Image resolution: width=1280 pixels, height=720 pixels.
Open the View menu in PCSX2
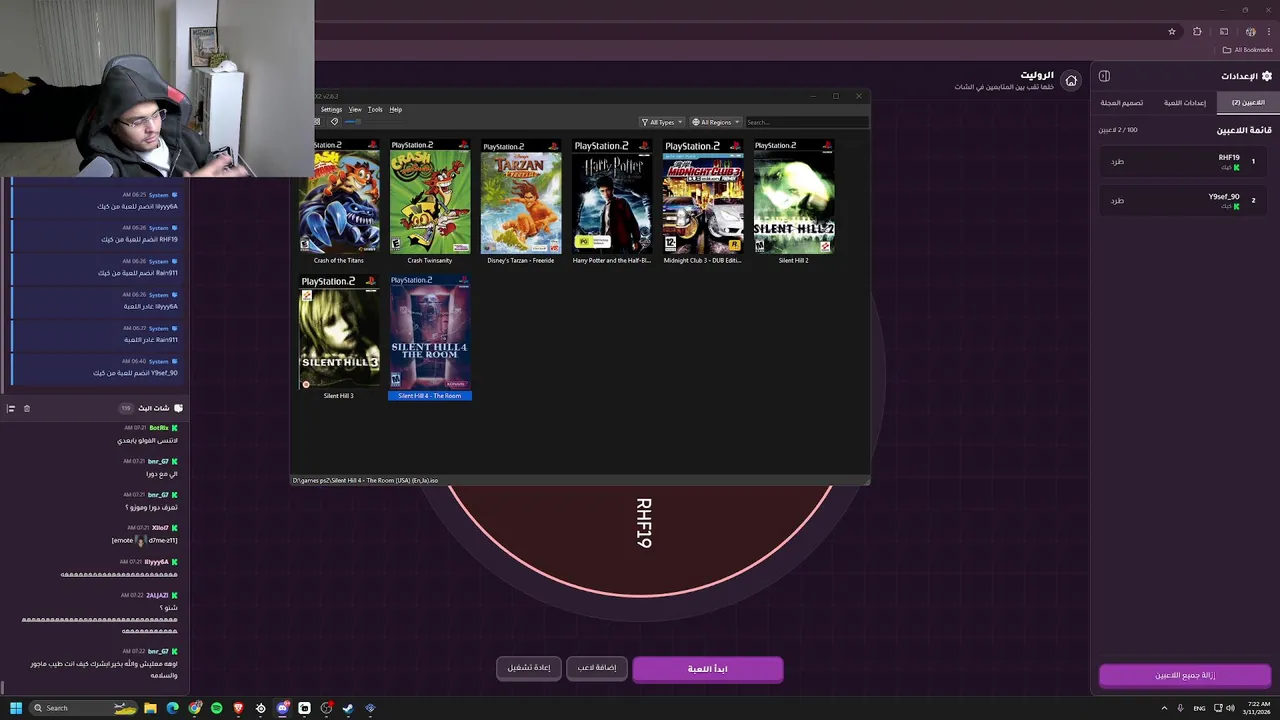[x=355, y=109]
